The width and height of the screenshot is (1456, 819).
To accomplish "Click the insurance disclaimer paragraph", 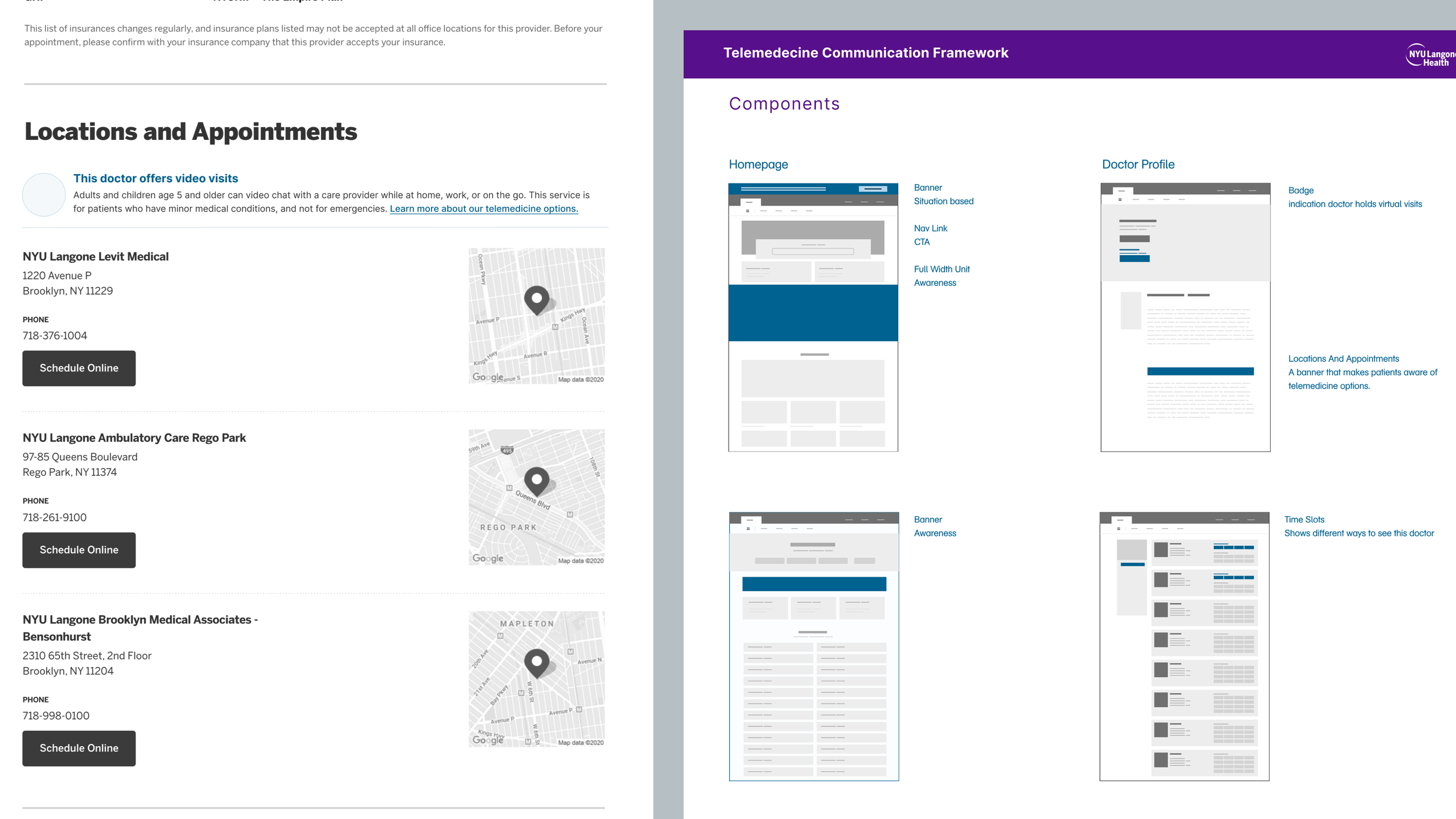I will point(313,36).
